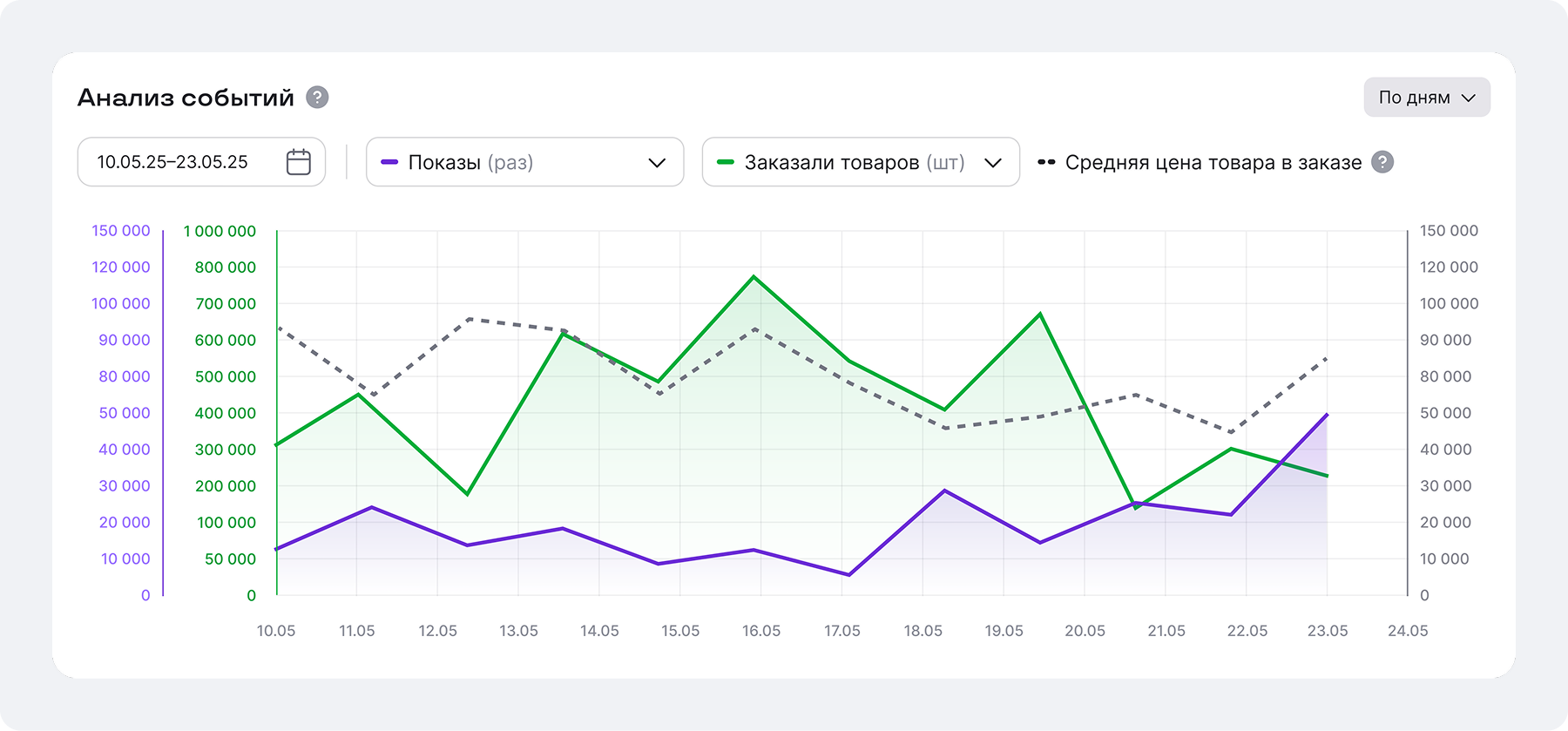
Task: Open the По дням period dropdown
Action: (1427, 98)
